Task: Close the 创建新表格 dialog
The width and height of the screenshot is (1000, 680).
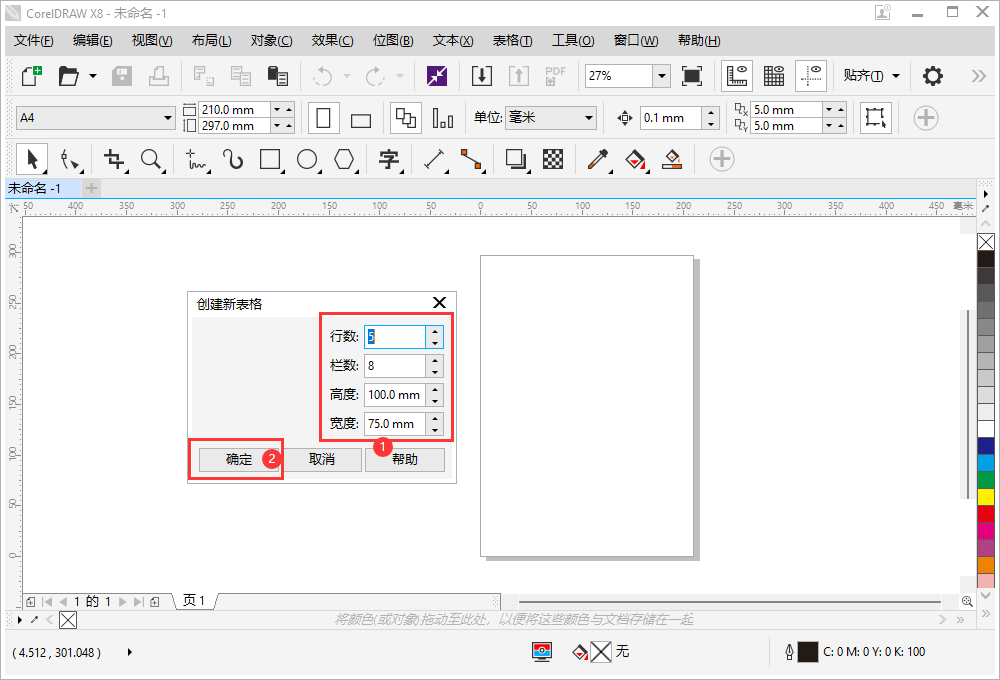Action: click(439, 302)
